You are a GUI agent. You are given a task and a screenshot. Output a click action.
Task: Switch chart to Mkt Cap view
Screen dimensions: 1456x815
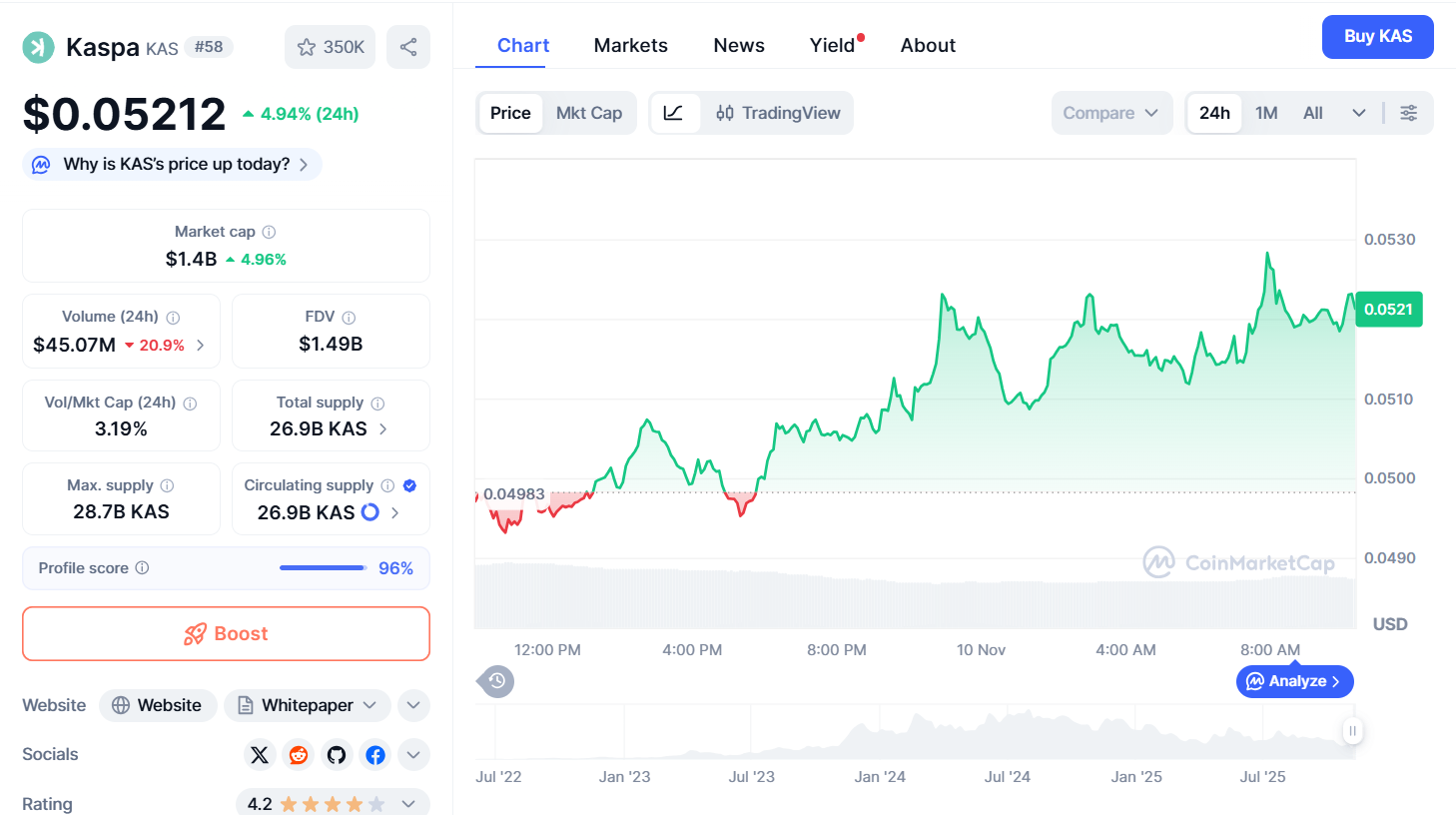point(589,113)
